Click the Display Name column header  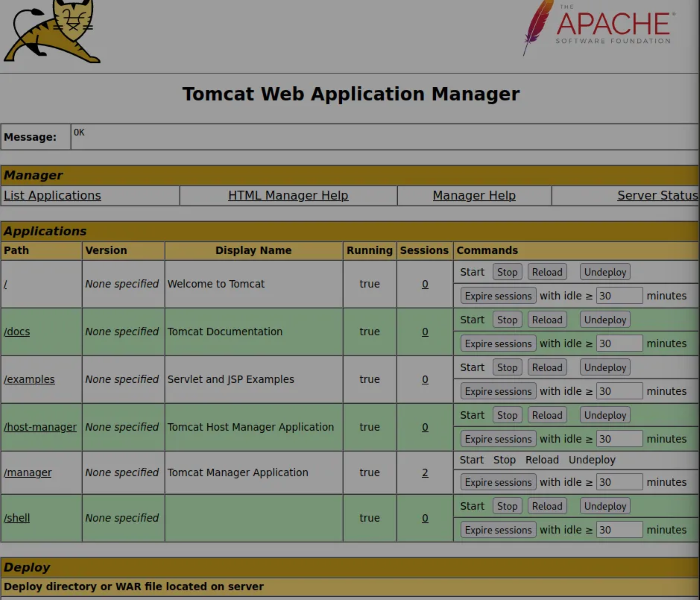(x=253, y=250)
